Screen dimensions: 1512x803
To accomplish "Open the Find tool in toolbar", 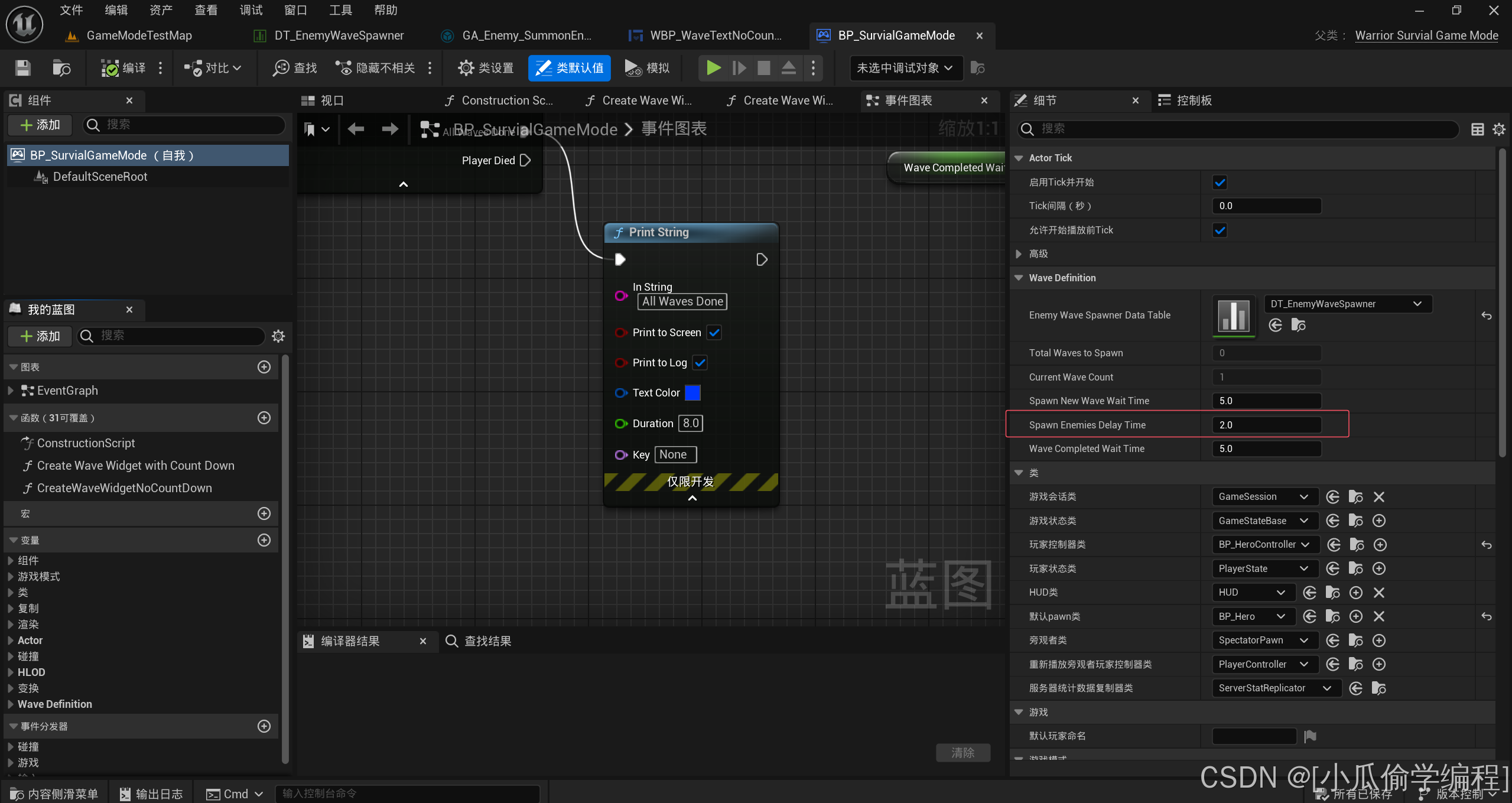I will coord(295,68).
